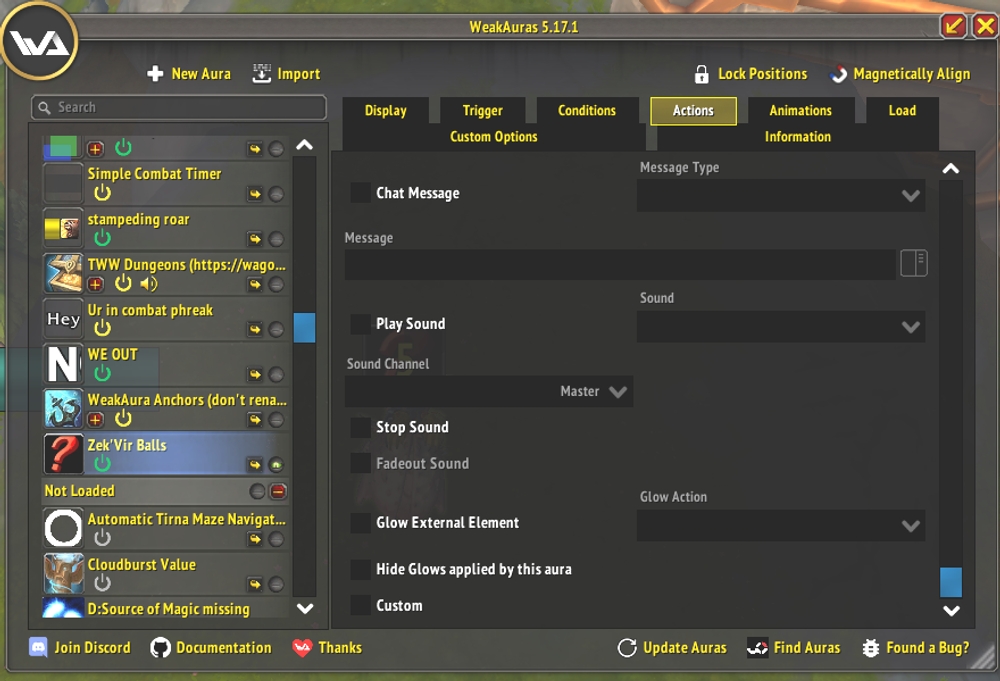Open the Information tab
The image size is (1000, 681).
tap(798, 136)
